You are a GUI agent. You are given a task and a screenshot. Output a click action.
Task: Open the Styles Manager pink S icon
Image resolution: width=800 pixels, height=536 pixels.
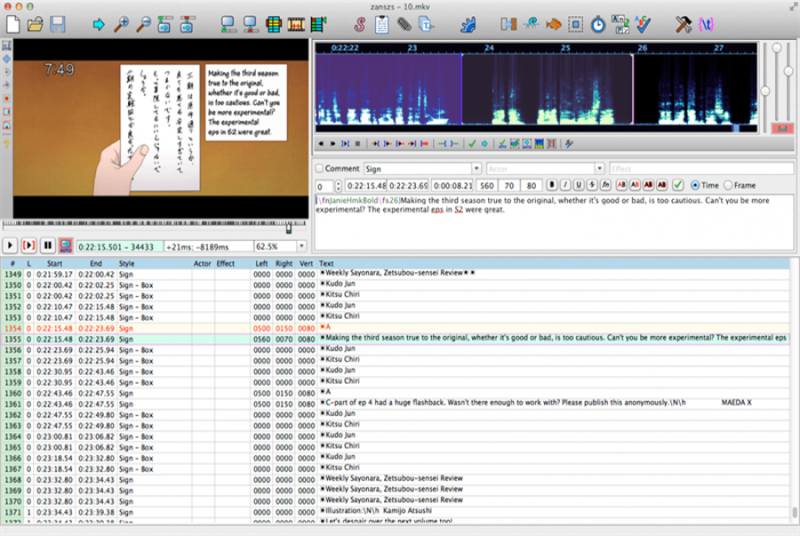point(360,24)
